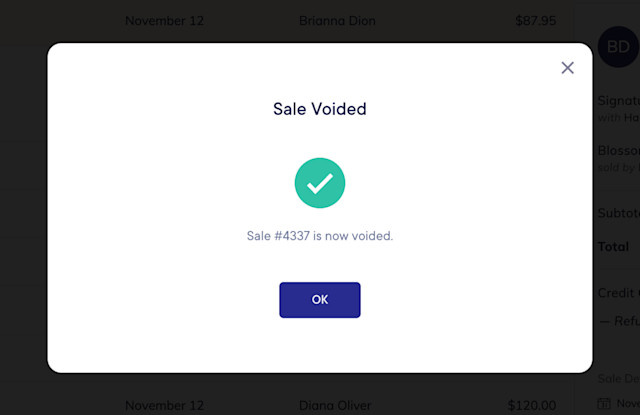
Task: Click the Credit payment line
Action: [618, 293]
